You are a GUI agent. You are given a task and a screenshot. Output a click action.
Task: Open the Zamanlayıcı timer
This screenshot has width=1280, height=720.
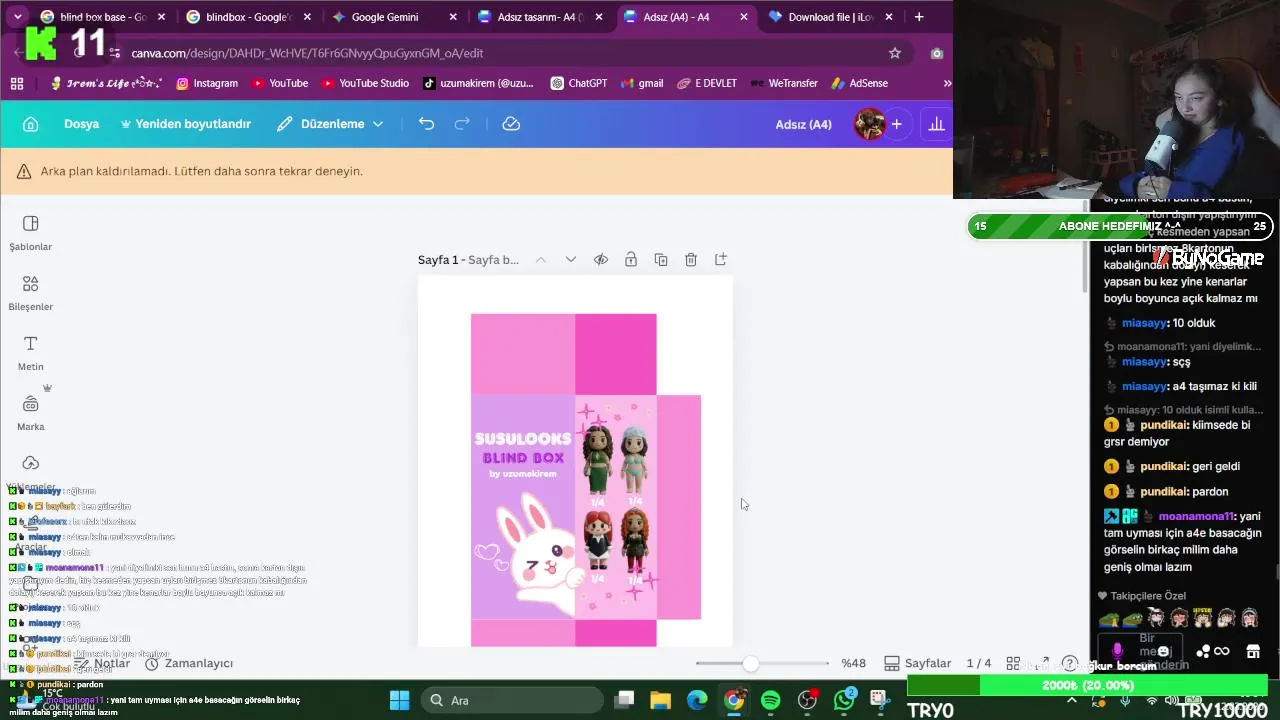click(189, 664)
